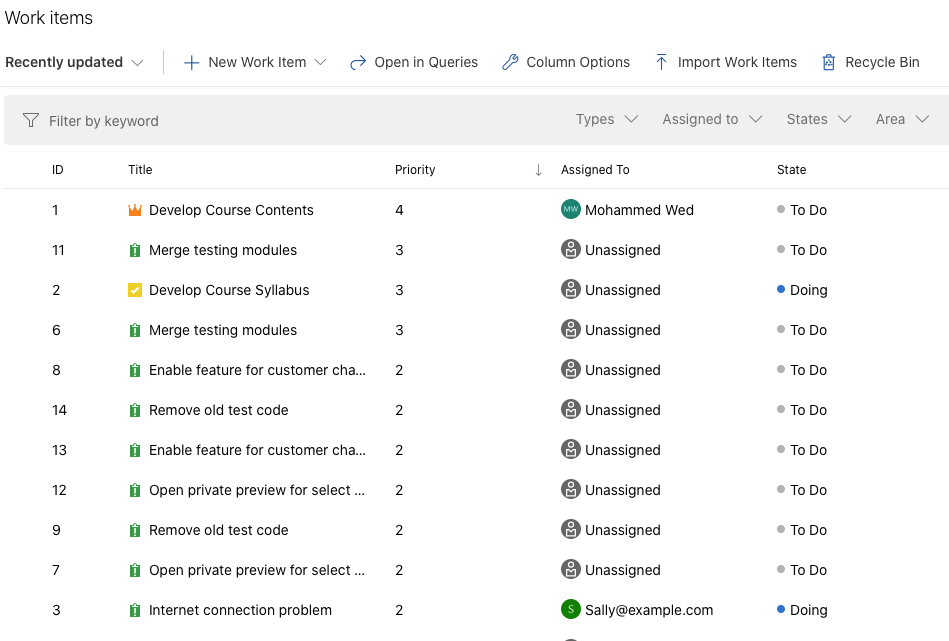Click the Import Work Items upload icon
The width and height of the screenshot is (949, 641).
tap(661, 62)
